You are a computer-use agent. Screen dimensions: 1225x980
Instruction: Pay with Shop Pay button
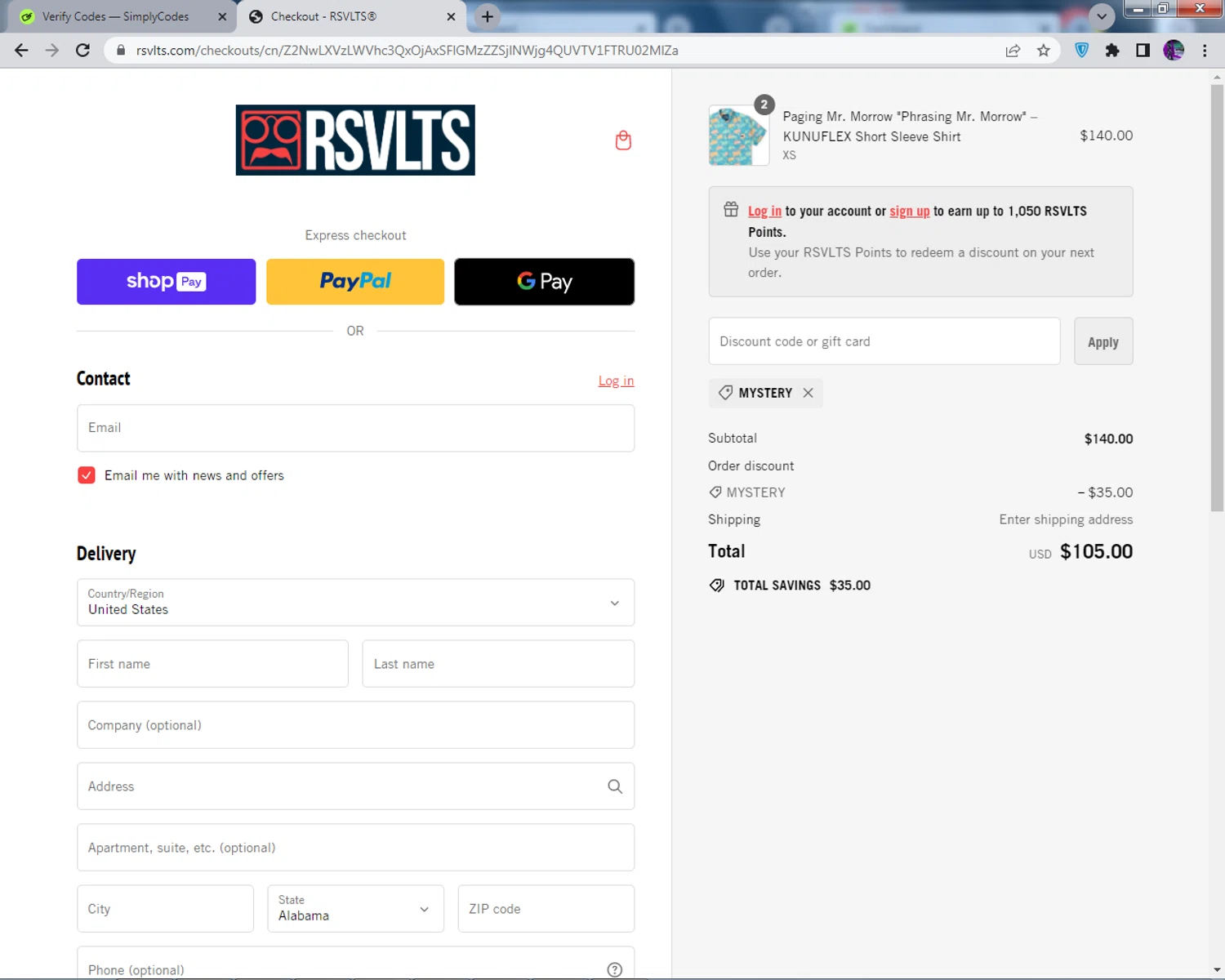pyautogui.click(x=167, y=282)
